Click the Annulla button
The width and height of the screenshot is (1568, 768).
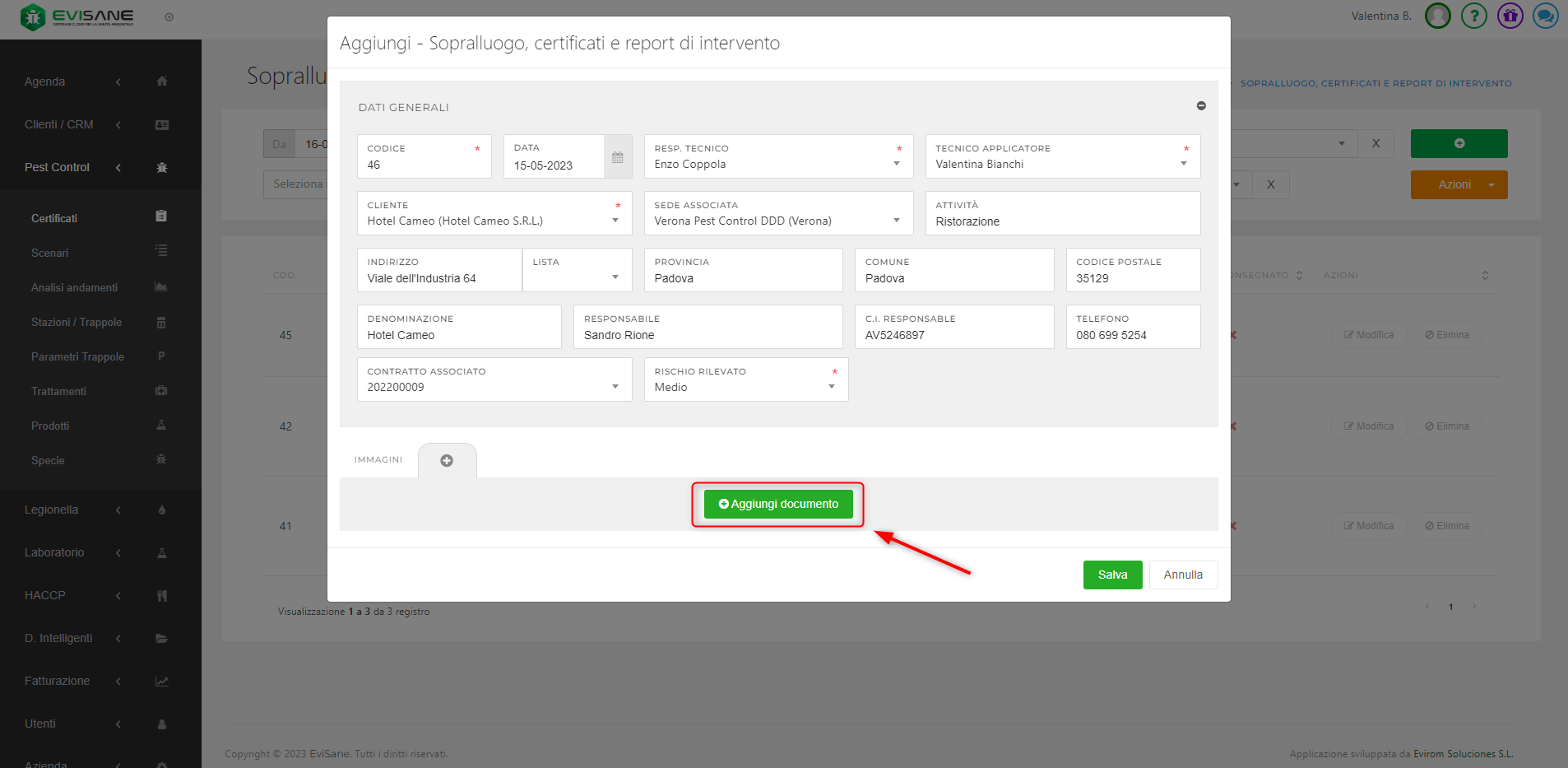(x=1182, y=575)
